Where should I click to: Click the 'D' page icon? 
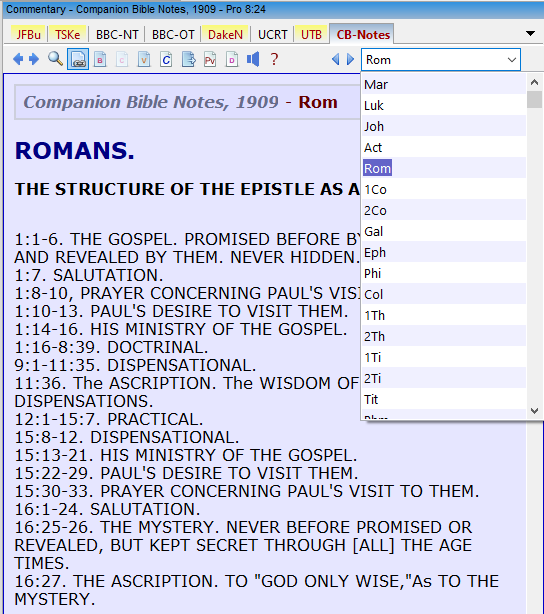pos(232,60)
